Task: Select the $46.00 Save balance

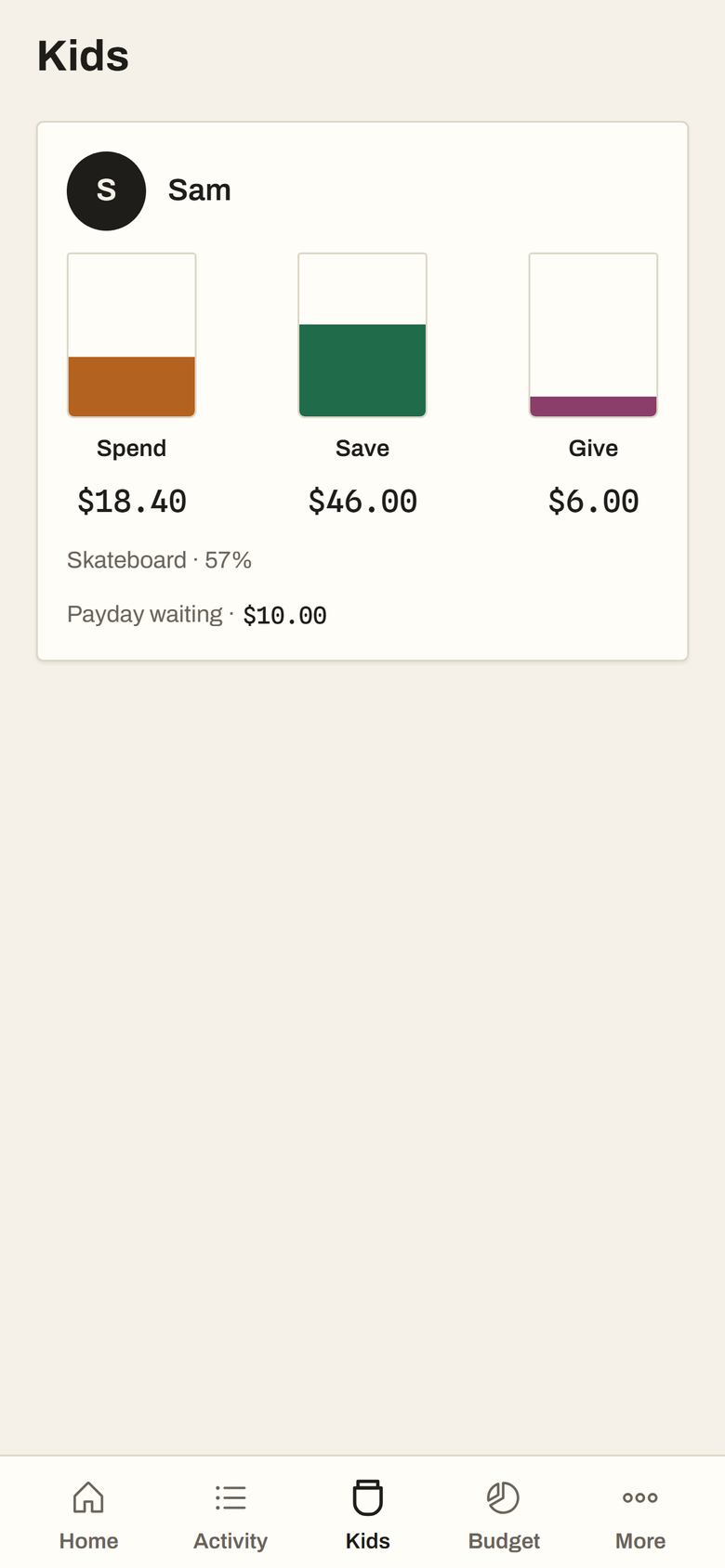Action: (x=362, y=502)
